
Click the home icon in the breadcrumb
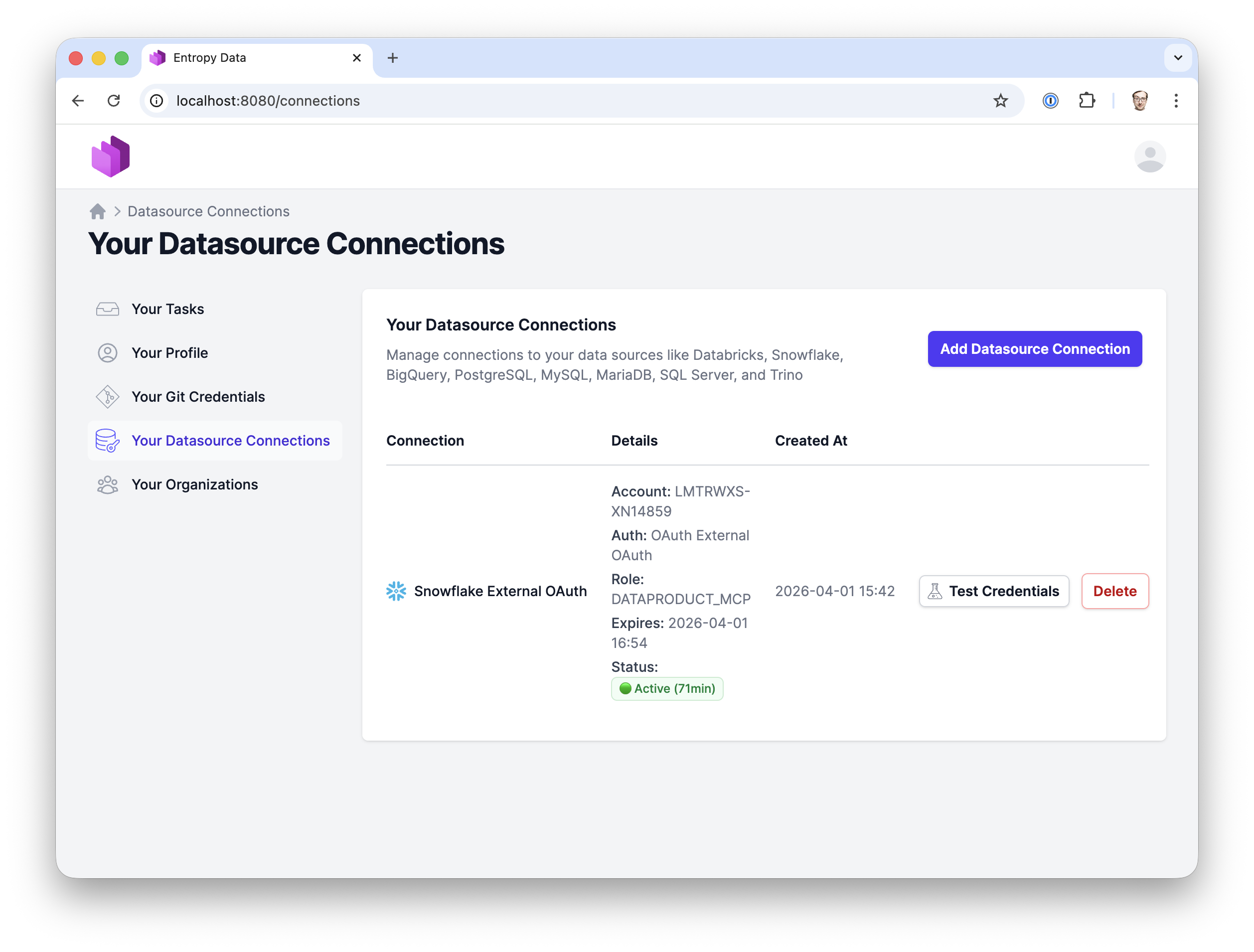(97, 211)
